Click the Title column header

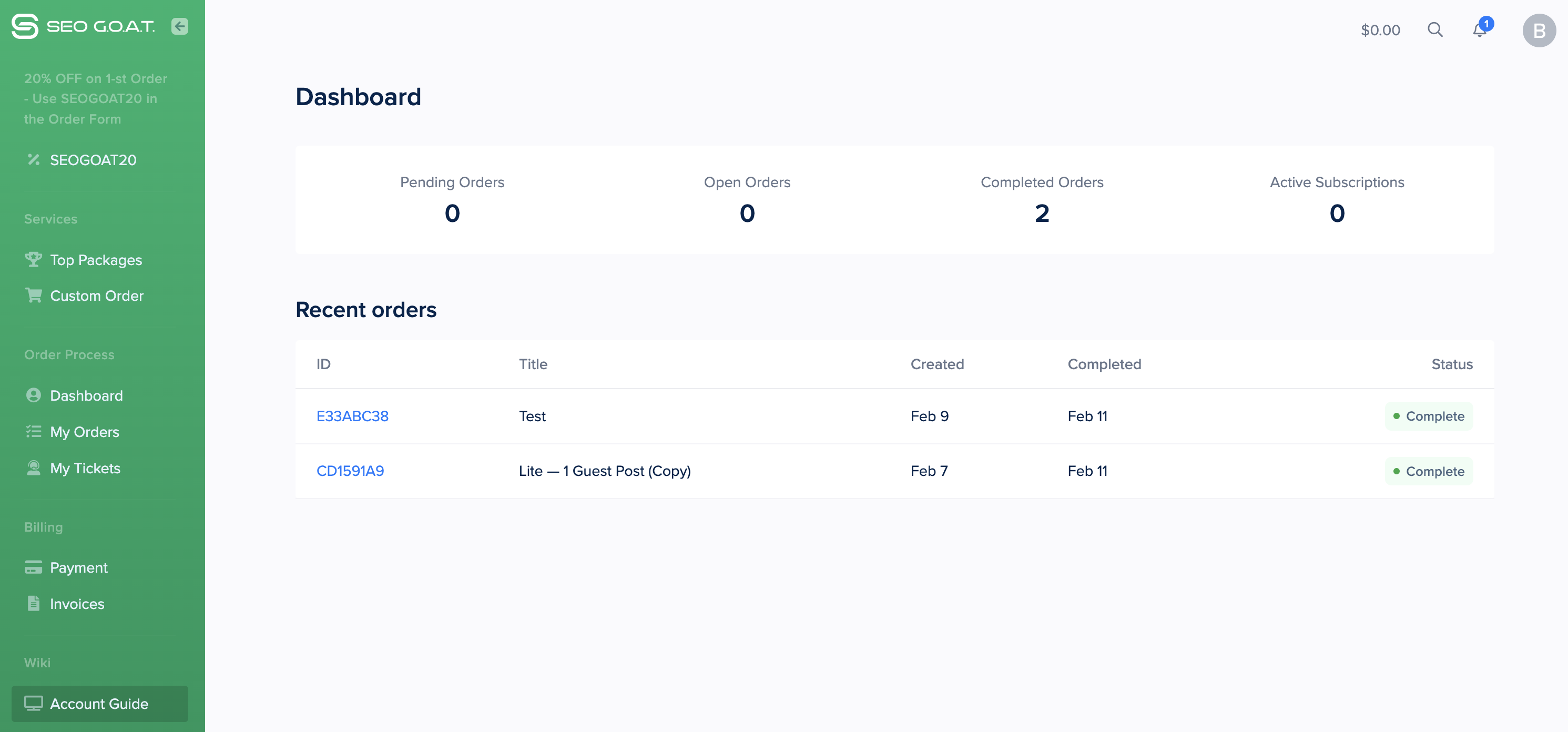[x=533, y=364]
